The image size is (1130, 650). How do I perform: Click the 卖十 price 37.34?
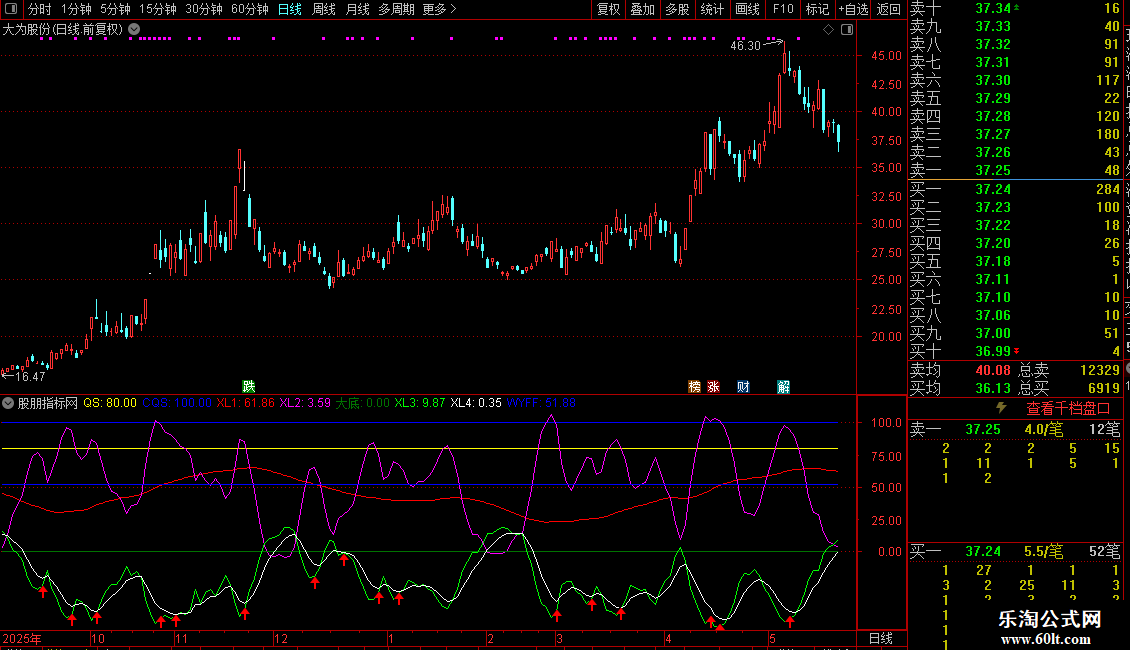click(993, 9)
